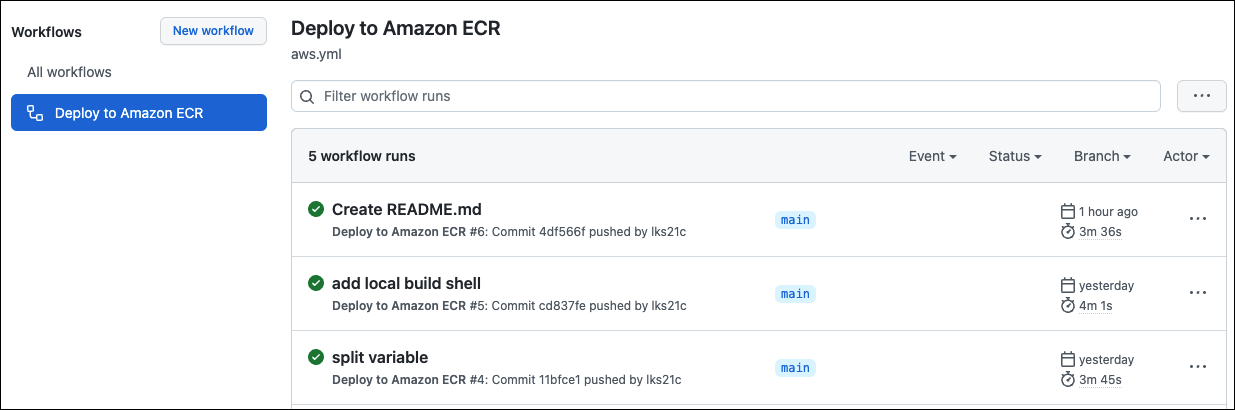This screenshot has height=410, width=1235.
Task: Click the green success check for split variable
Action: click(x=316, y=357)
